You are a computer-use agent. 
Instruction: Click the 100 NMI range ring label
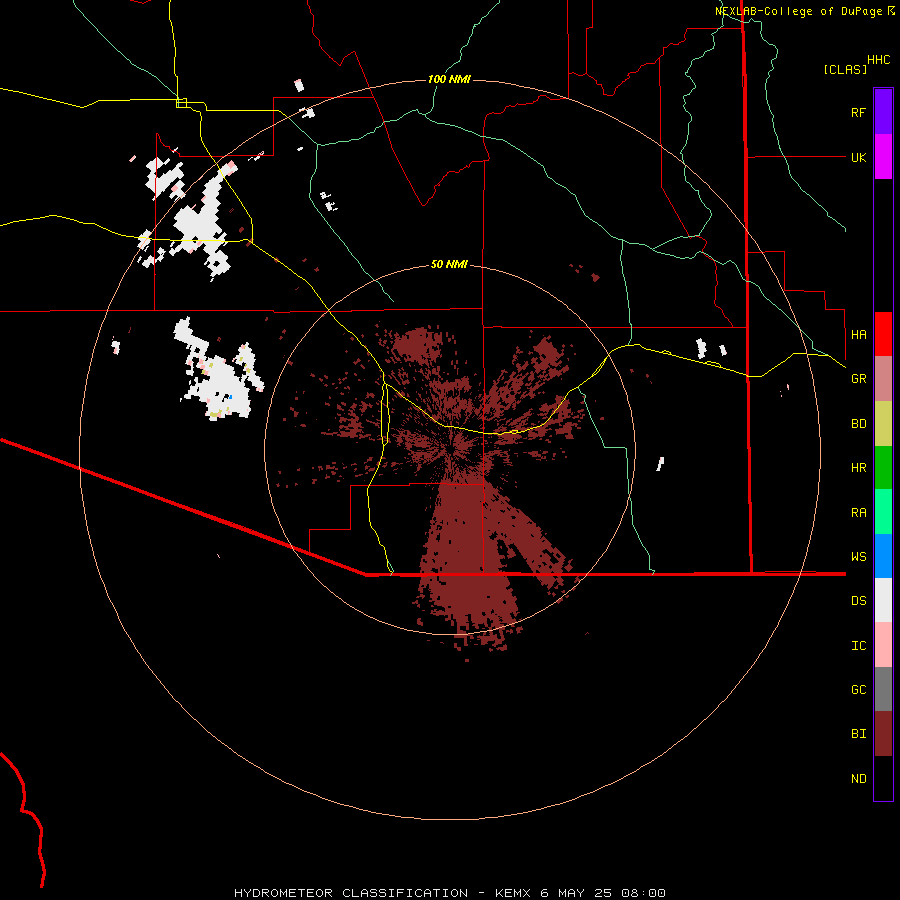click(449, 79)
